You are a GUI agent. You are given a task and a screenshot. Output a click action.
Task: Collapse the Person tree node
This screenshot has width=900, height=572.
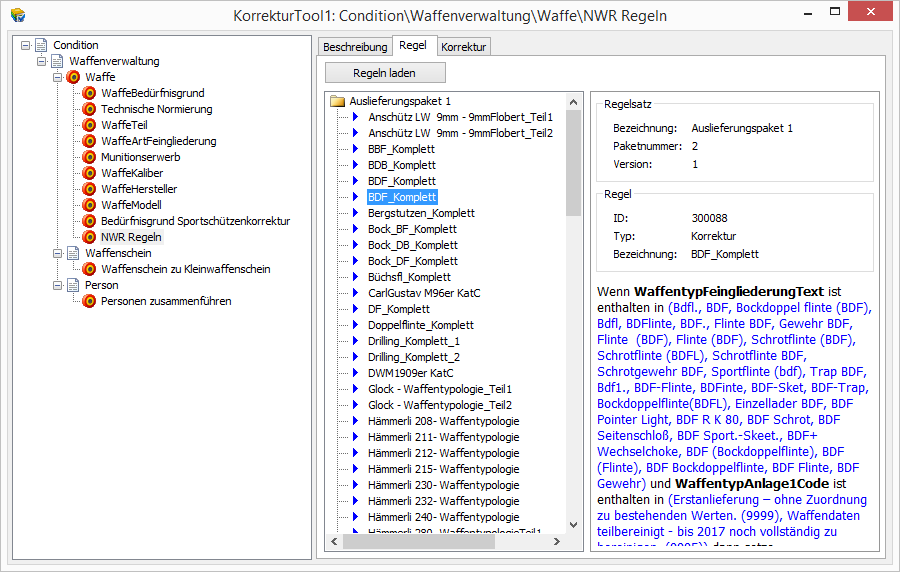tap(57, 285)
